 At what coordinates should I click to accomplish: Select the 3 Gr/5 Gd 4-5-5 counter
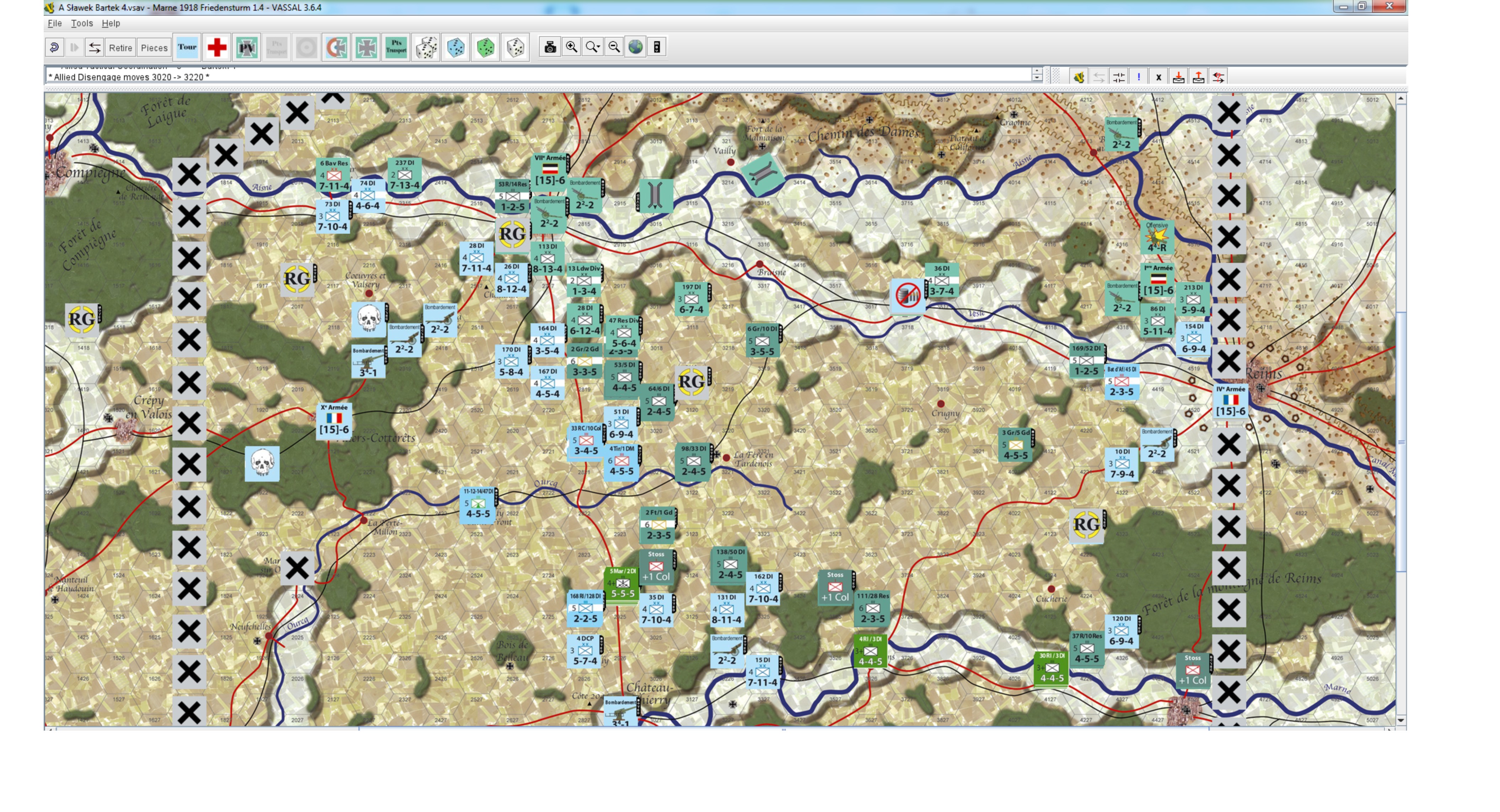pyautogui.click(x=1016, y=445)
